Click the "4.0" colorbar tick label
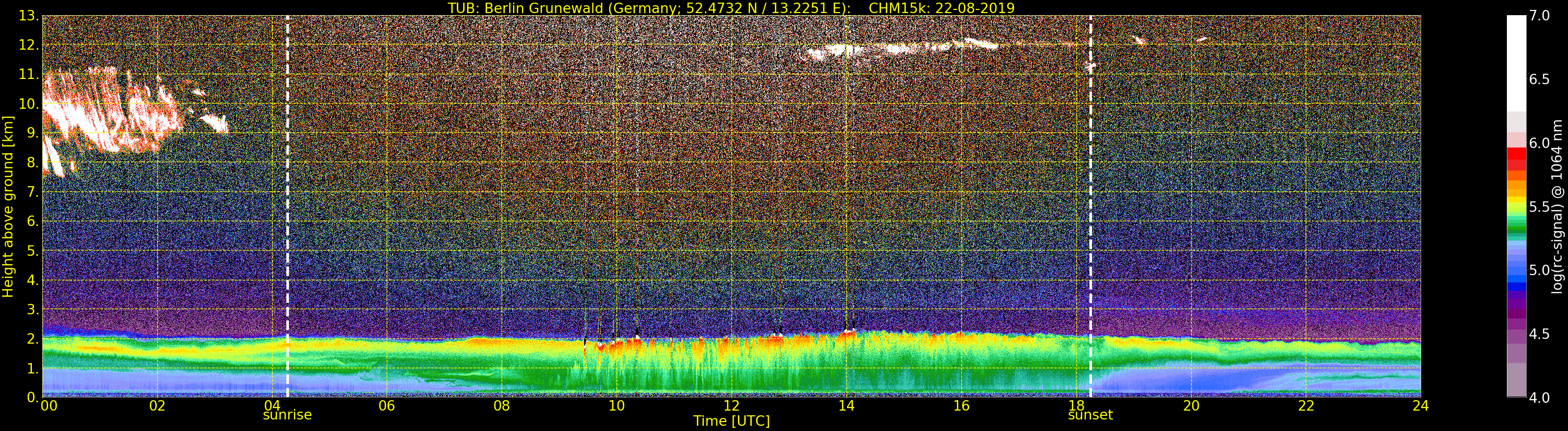The height and width of the screenshot is (431, 1568). (x=1539, y=398)
